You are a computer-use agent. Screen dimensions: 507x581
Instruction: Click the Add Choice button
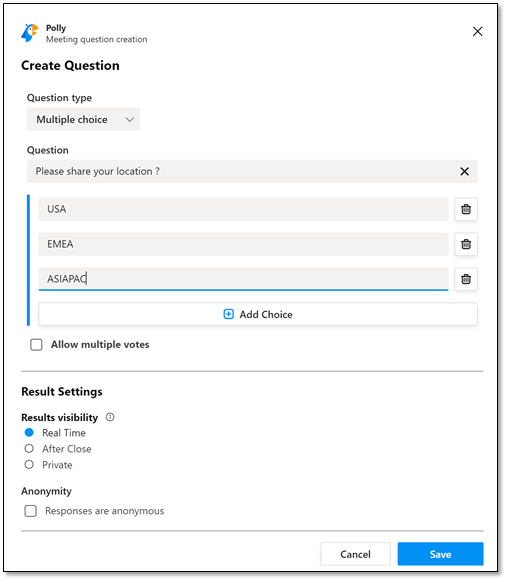pos(258,314)
